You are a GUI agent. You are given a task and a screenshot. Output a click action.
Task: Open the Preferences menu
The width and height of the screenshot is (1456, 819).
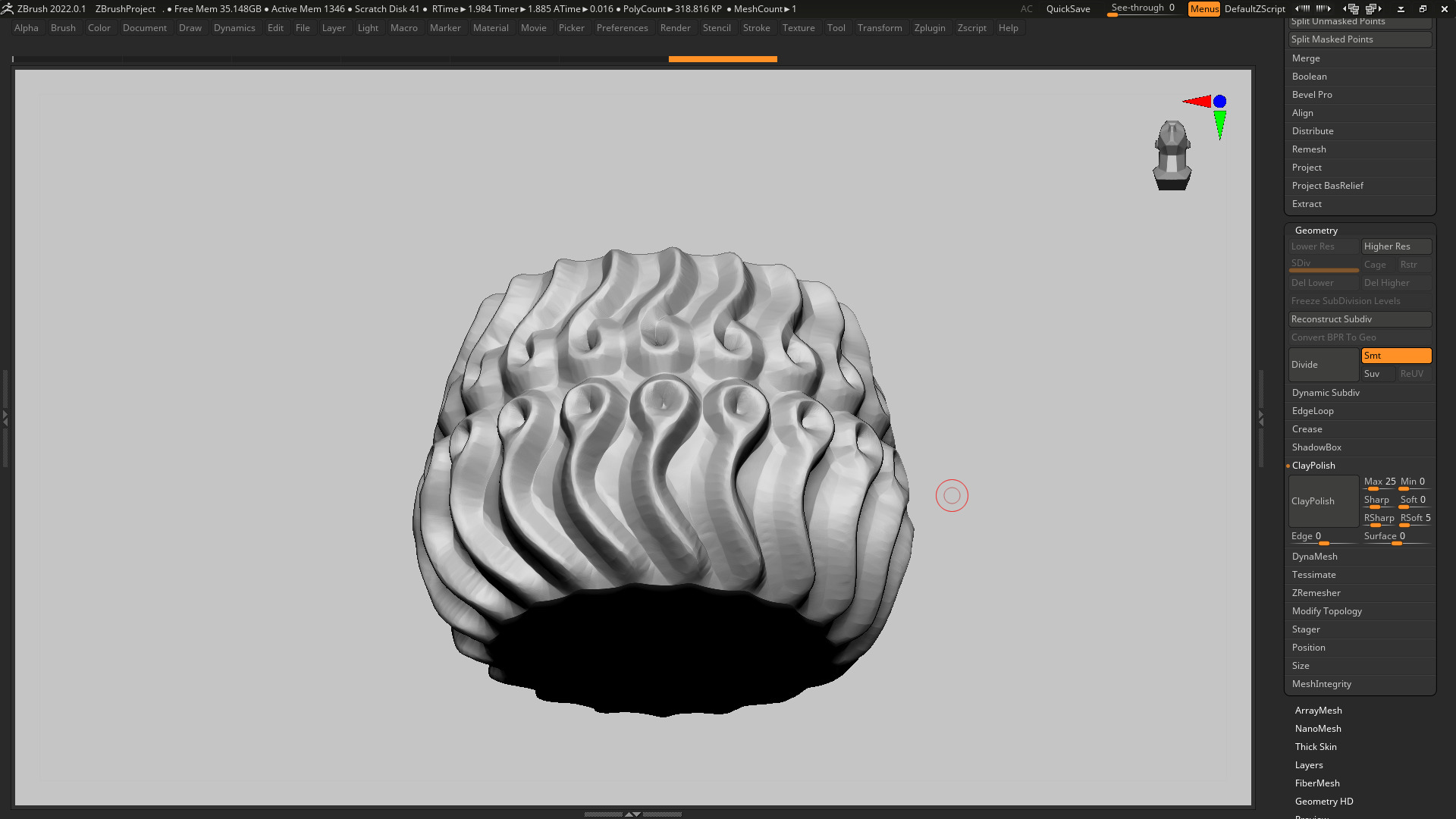(x=622, y=28)
